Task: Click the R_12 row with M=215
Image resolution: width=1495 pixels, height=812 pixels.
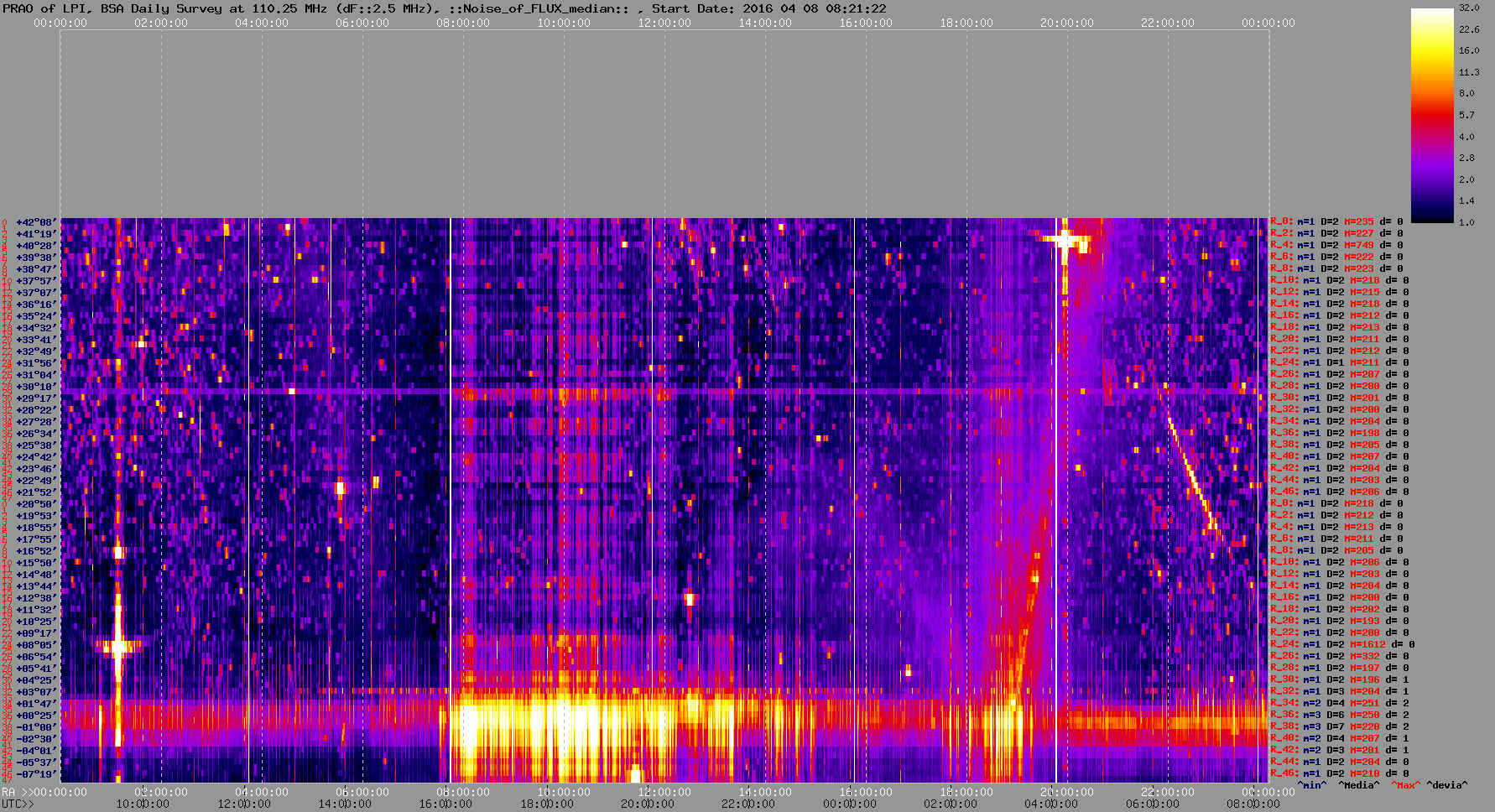Action: click(x=1340, y=293)
